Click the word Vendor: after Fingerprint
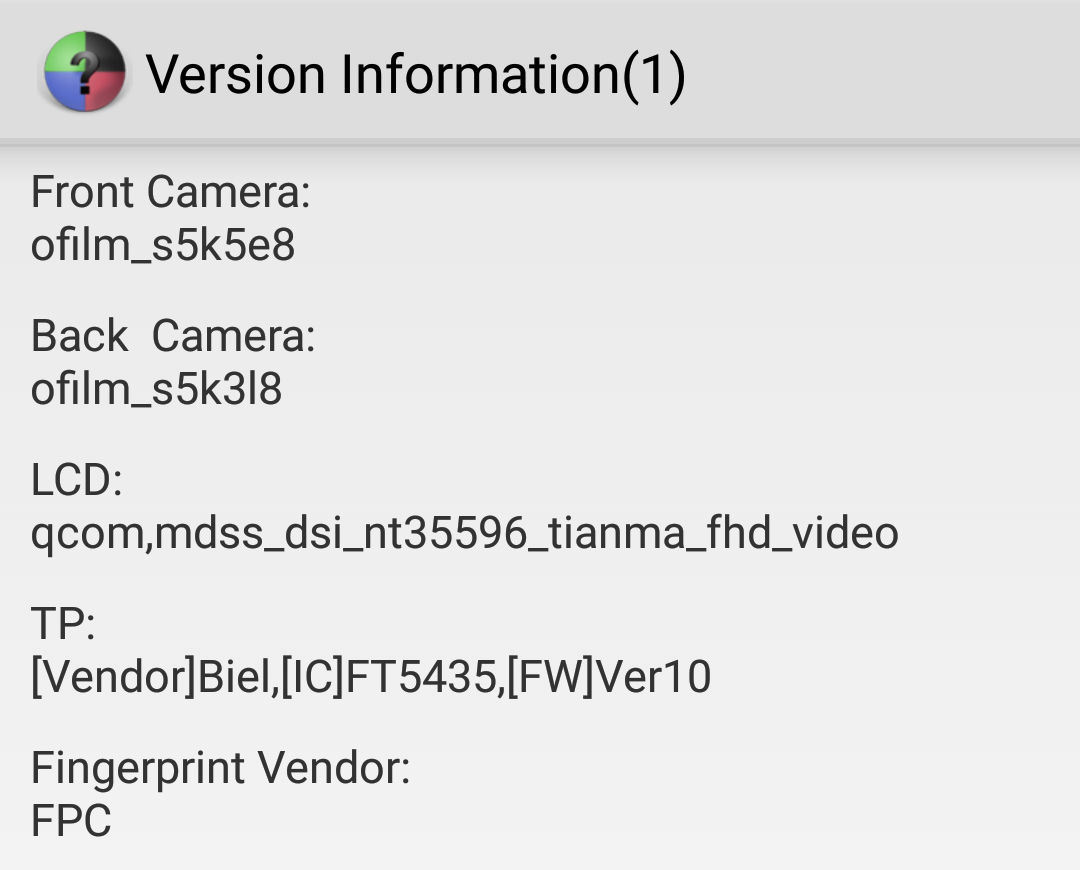The image size is (1080, 870). tap(334, 768)
